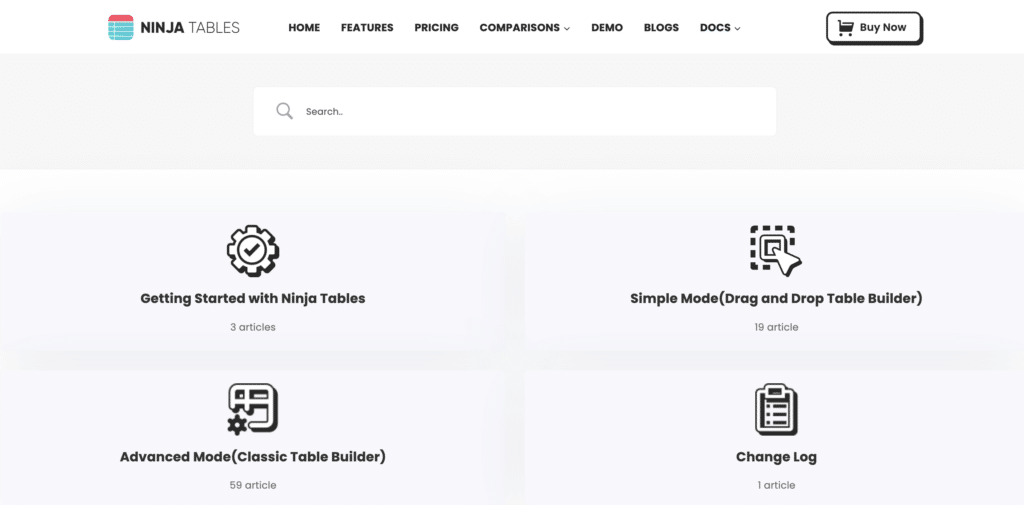Click the '59 article' count text
The height and width of the screenshot is (505, 1024).
(253, 485)
